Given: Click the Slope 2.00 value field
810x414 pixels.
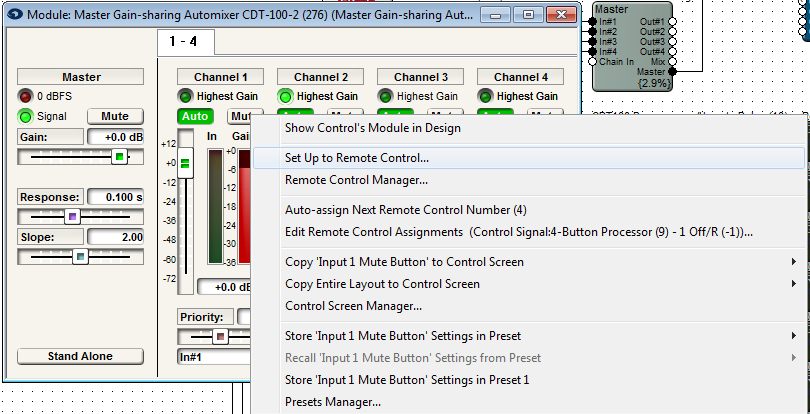Looking at the screenshot, I should pos(115,237).
